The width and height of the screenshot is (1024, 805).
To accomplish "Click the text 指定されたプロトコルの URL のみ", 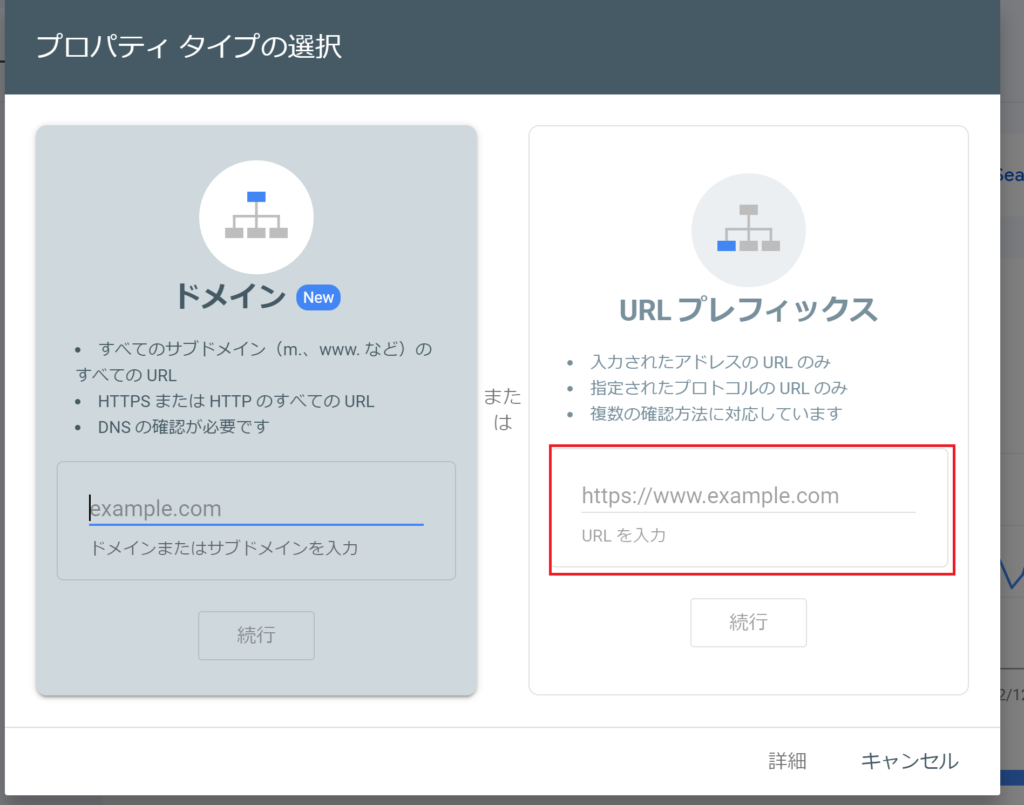I will pyautogui.click(x=718, y=388).
